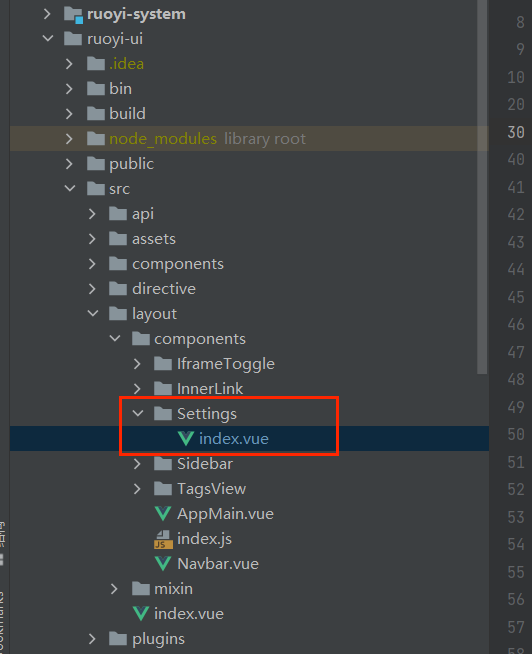The height and width of the screenshot is (654, 532).
Task: Collapse the Settings folder
Action: 138,413
